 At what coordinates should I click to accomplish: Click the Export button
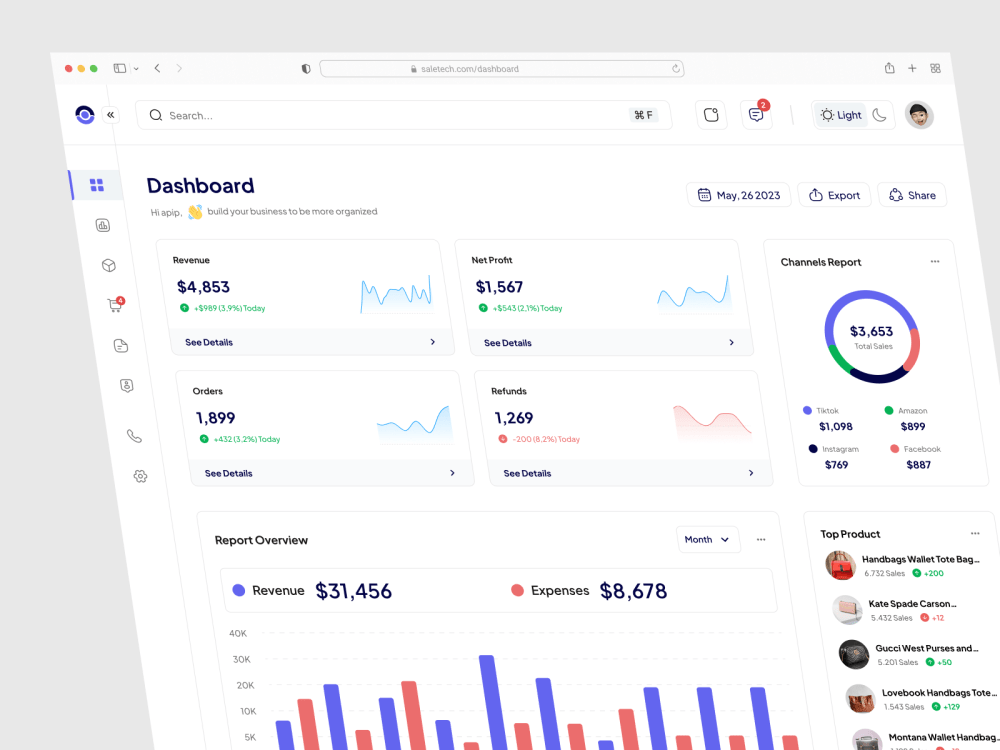click(x=834, y=195)
